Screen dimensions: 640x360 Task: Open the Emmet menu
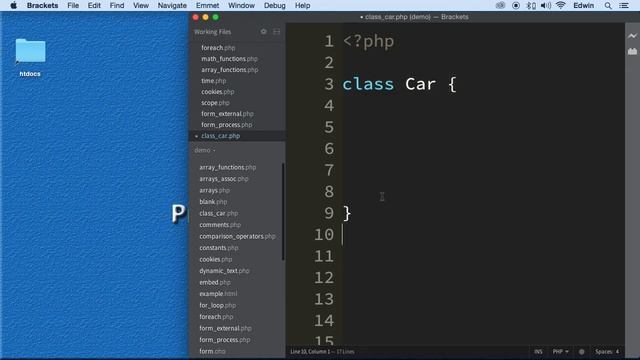point(207,5)
